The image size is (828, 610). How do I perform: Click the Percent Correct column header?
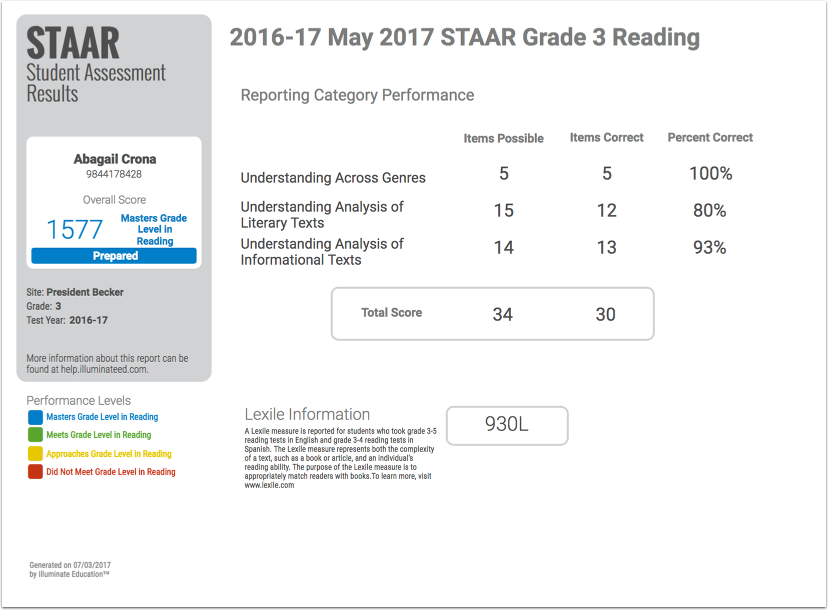tap(710, 138)
